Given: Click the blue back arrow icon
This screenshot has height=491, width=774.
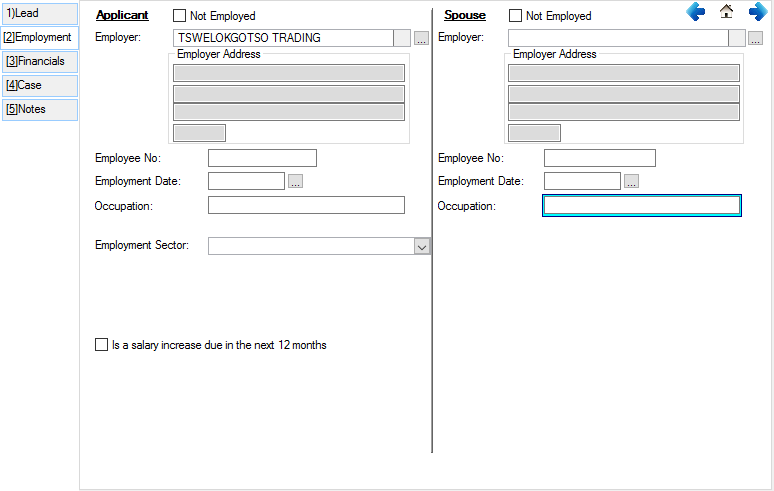Looking at the screenshot, I should [x=696, y=12].
